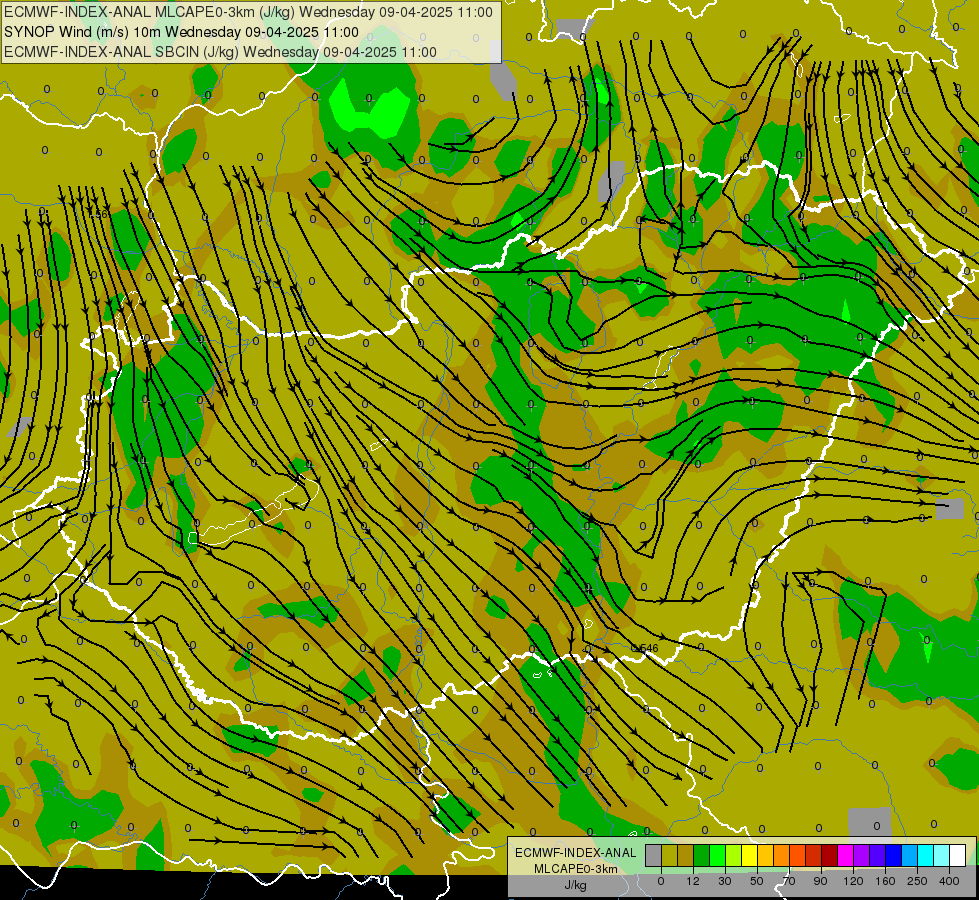Click the legend tick value 120
The width and height of the screenshot is (979, 900).
(854, 881)
